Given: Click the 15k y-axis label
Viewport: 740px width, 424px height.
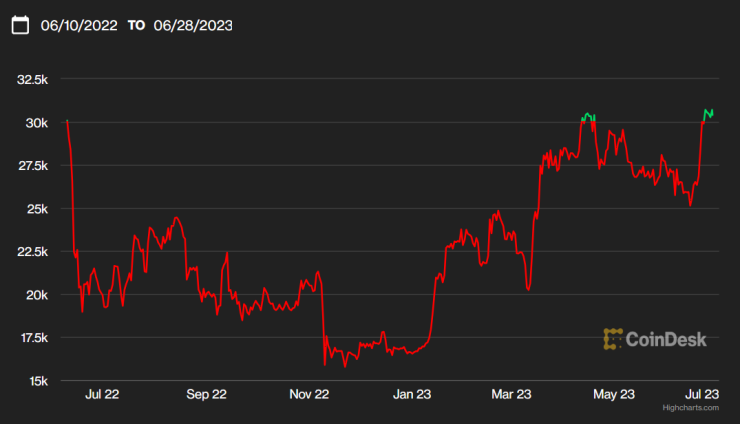Looking at the screenshot, I should [39, 381].
